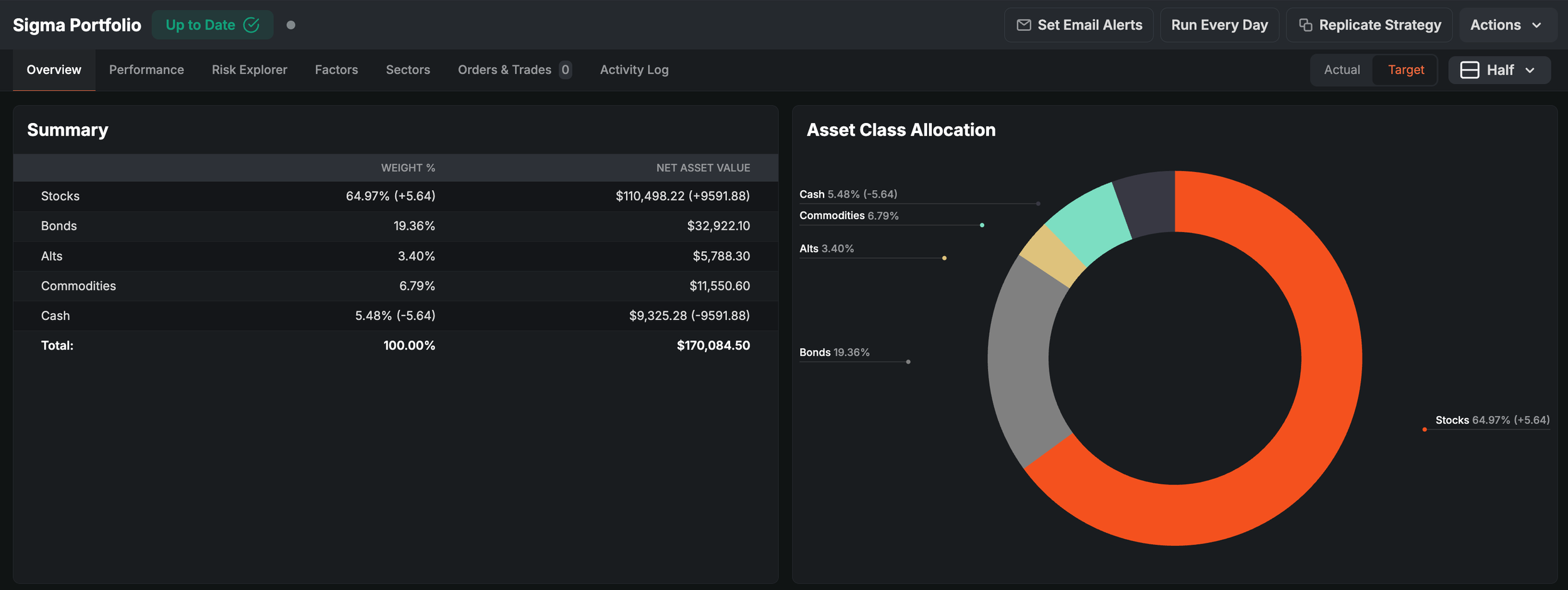Switch view to Actual
Viewport: 1568px width, 590px height.
(x=1342, y=70)
